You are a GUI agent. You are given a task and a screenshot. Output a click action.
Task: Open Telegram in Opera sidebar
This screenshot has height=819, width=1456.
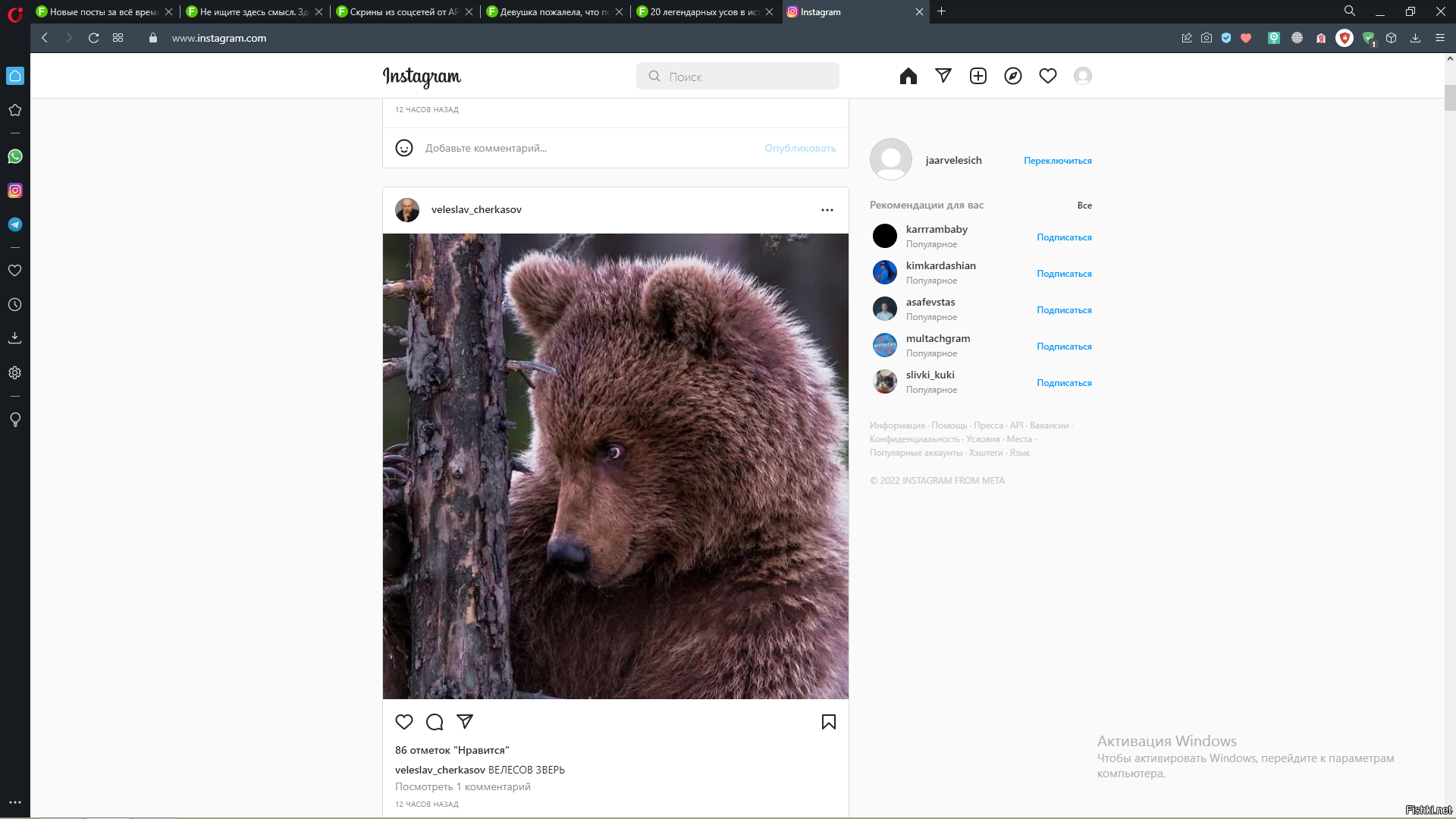pos(15,224)
